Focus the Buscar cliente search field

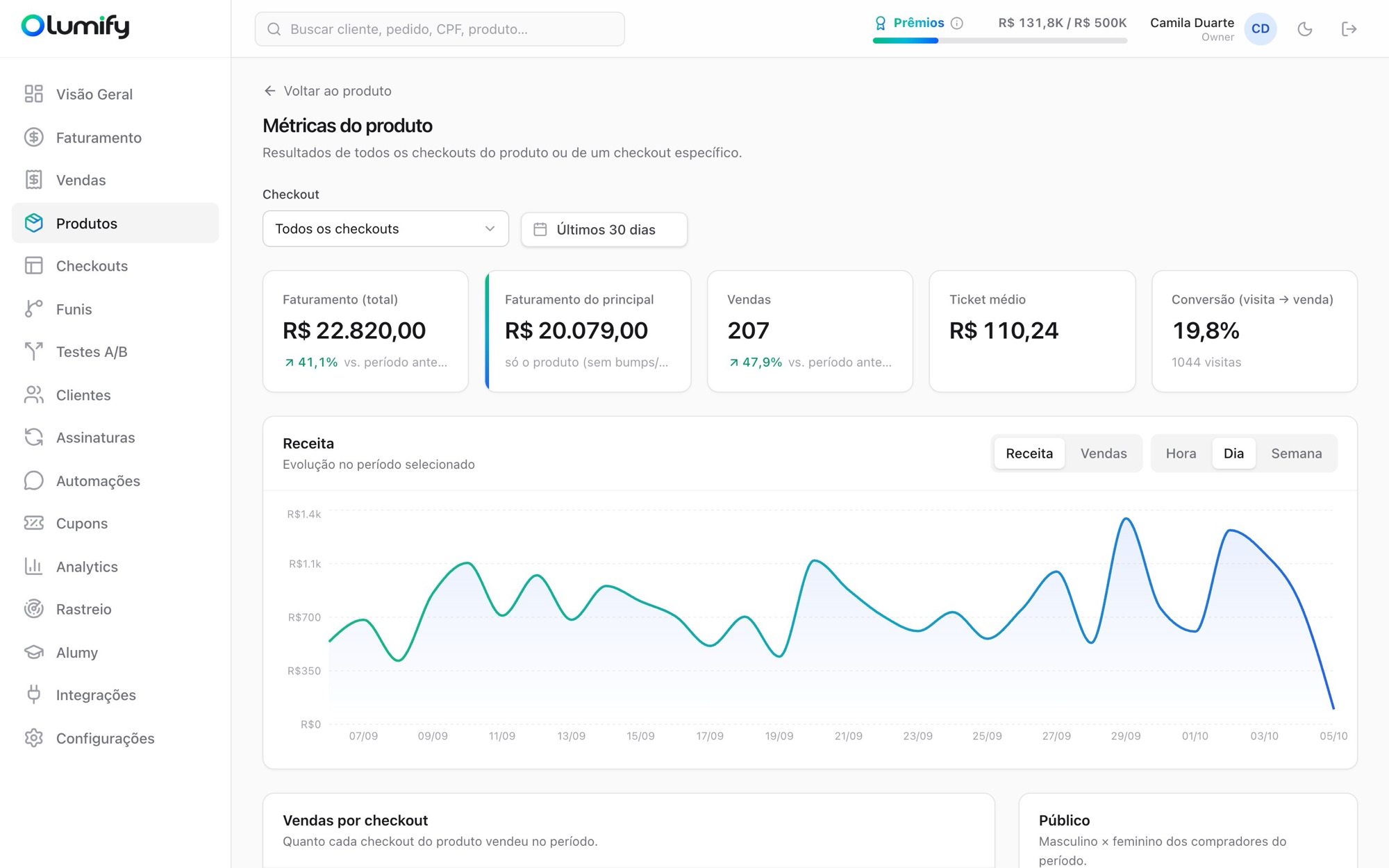click(x=440, y=29)
